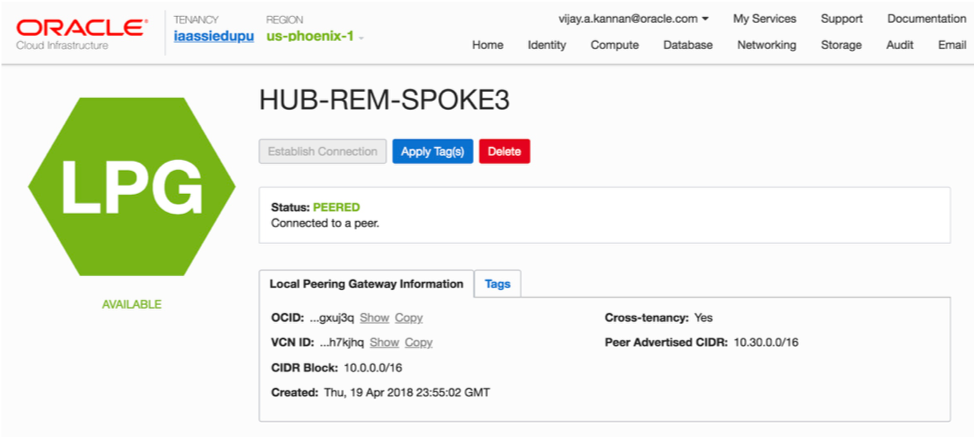Select the Database menu item
The width and height of the screenshot is (974, 437).
pyautogui.click(x=688, y=45)
